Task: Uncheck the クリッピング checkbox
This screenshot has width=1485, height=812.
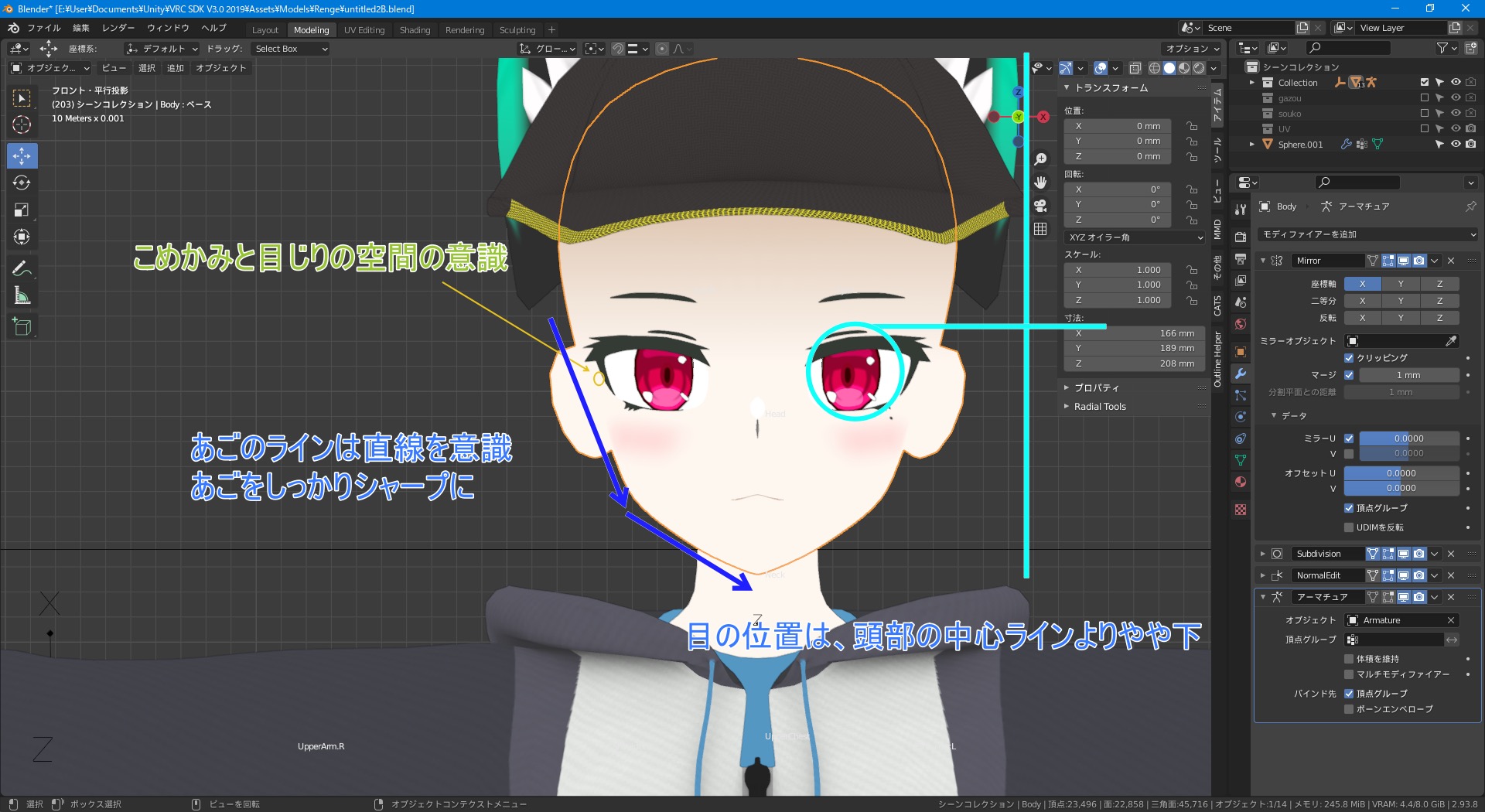Action: [x=1349, y=358]
